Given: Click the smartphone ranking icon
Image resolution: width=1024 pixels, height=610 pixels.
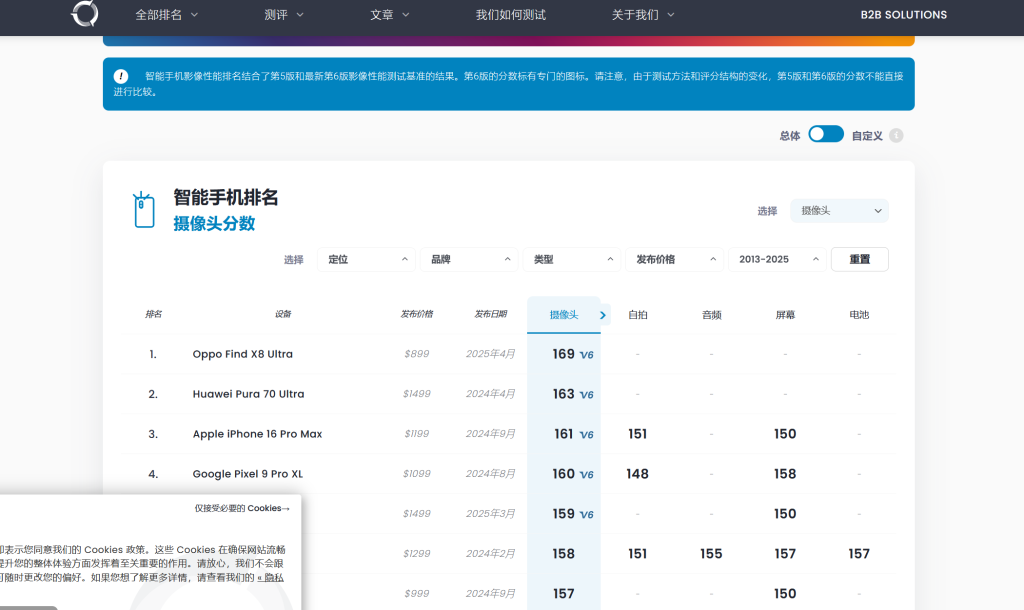Looking at the screenshot, I should point(144,210).
